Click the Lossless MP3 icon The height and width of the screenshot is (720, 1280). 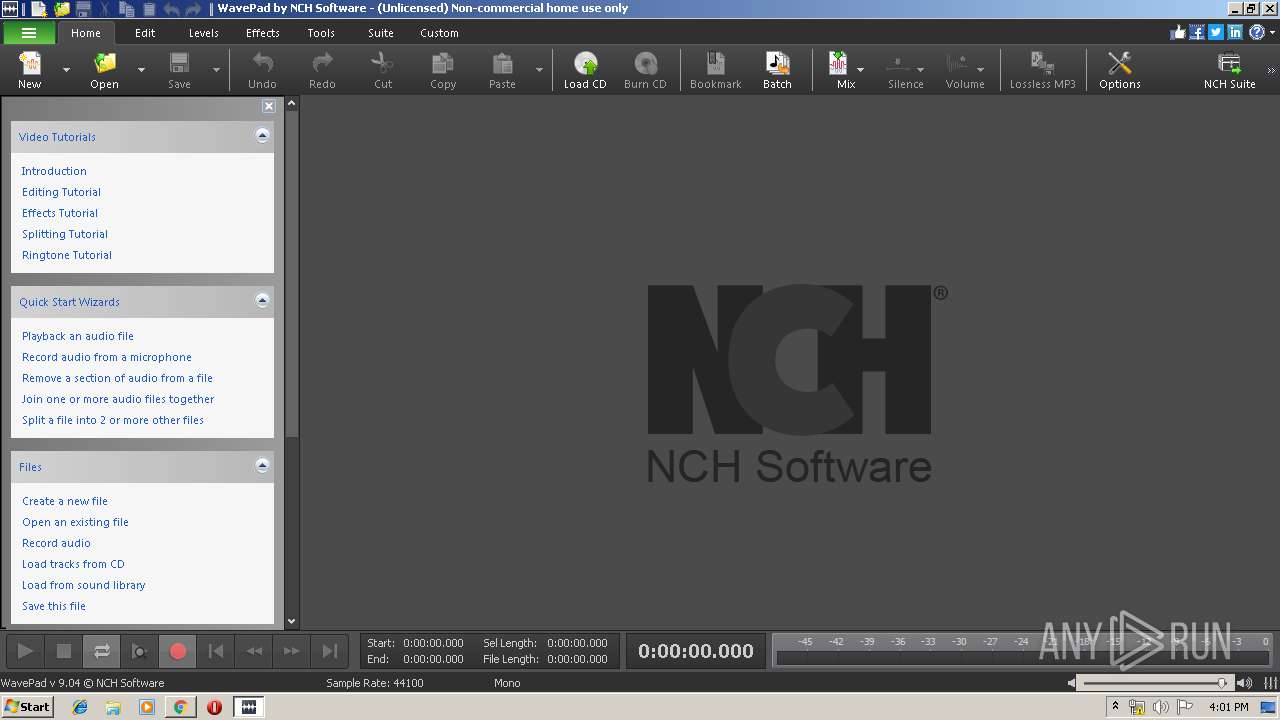click(1042, 70)
